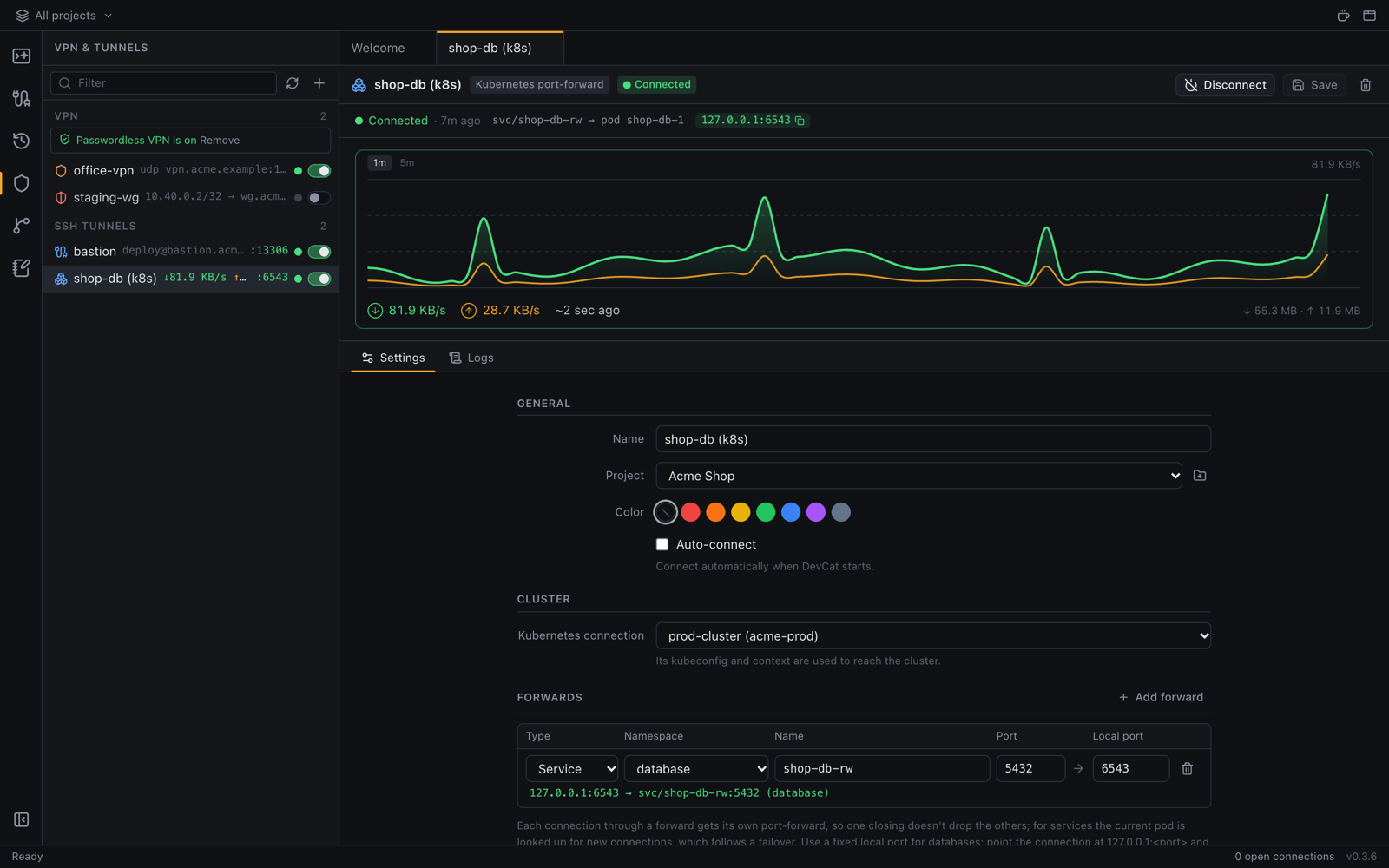Choose the blue color swatch
The width and height of the screenshot is (1389, 868).
click(x=791, y=512)
